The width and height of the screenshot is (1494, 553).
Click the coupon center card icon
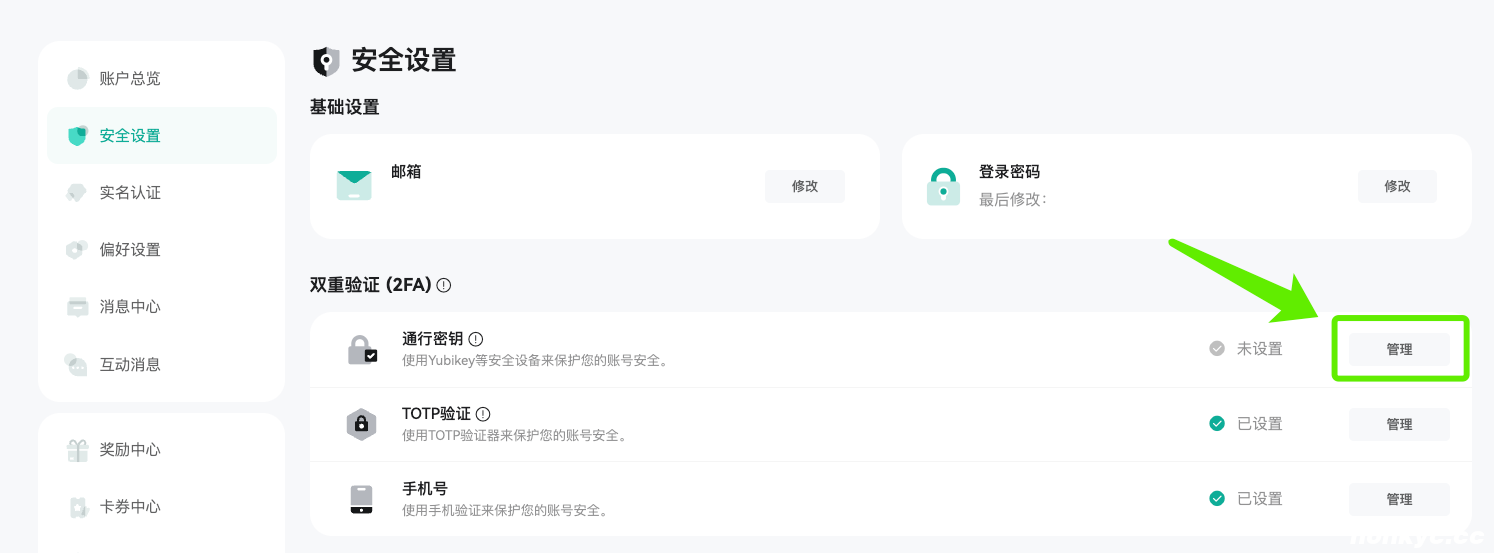coord(77,507)
